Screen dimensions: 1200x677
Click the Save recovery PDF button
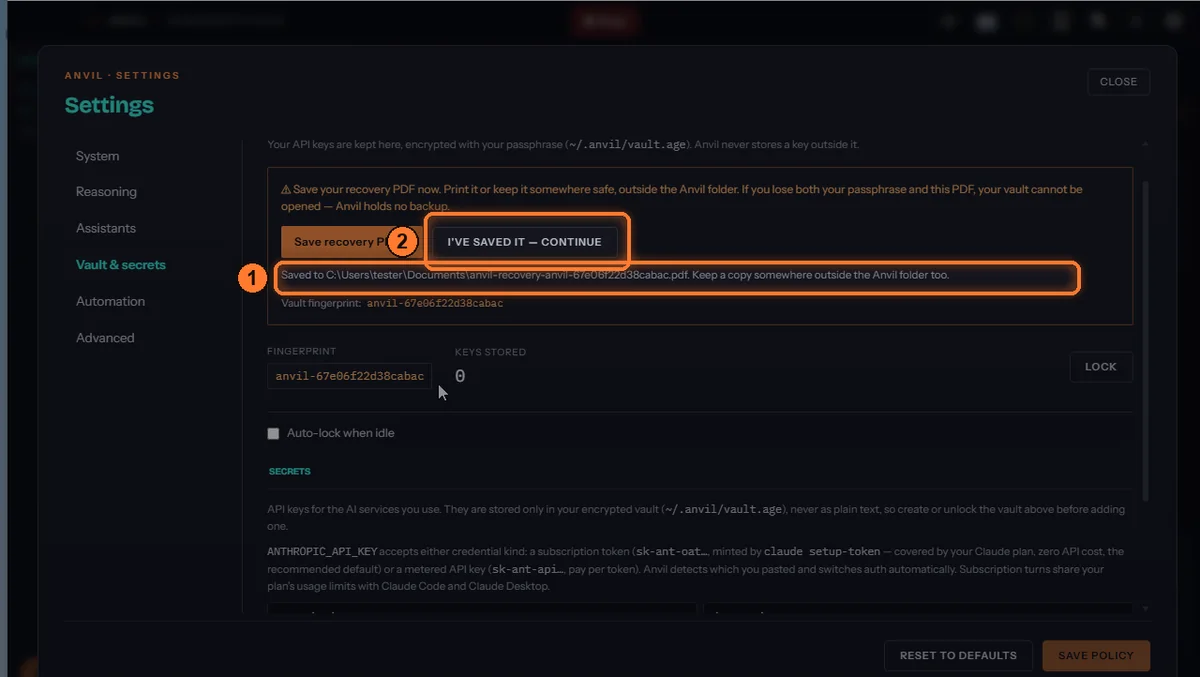(x=340, y=242)
